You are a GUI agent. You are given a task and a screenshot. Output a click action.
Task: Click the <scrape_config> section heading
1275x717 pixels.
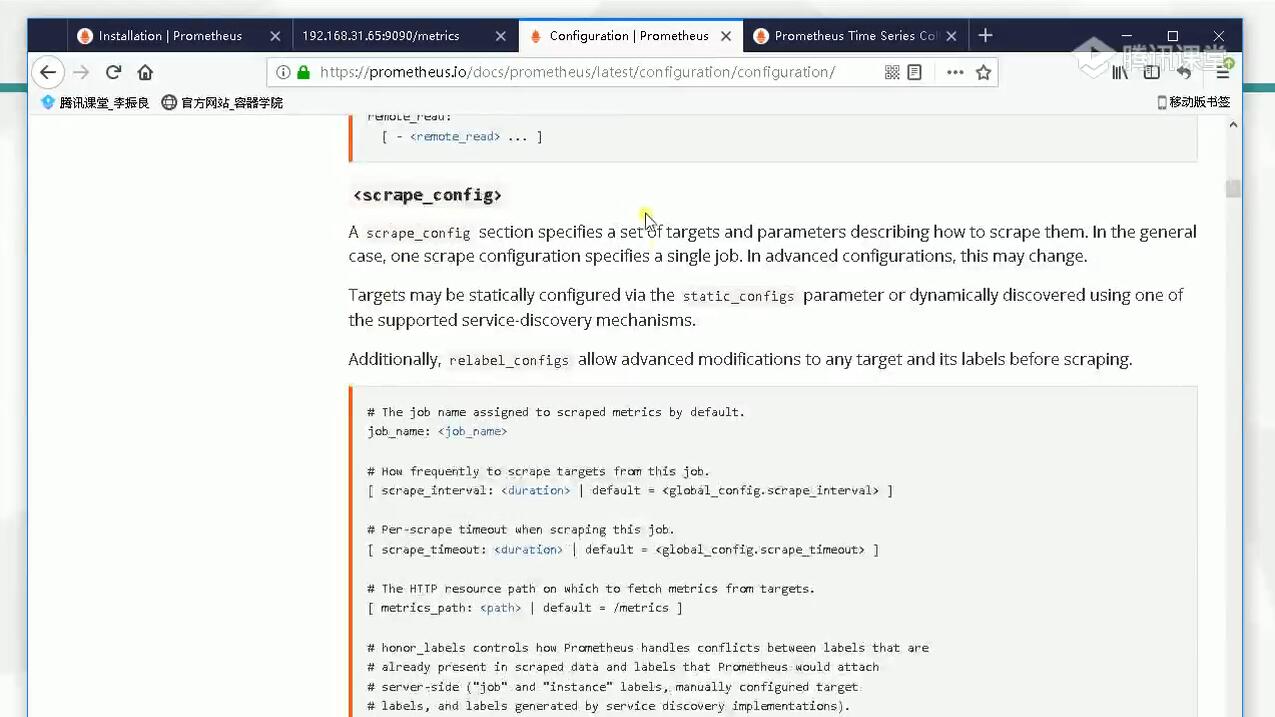427,195
